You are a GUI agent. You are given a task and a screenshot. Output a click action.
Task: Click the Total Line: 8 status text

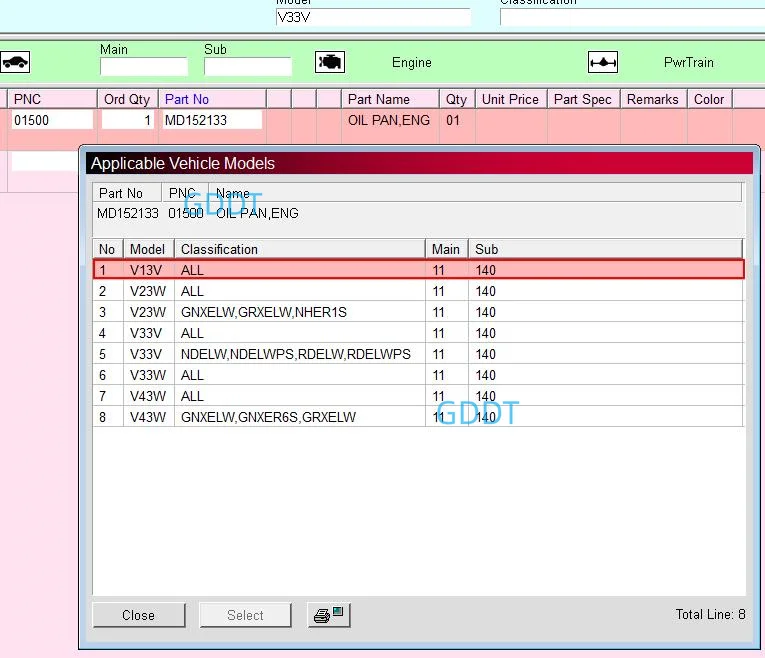pos(710,614)
